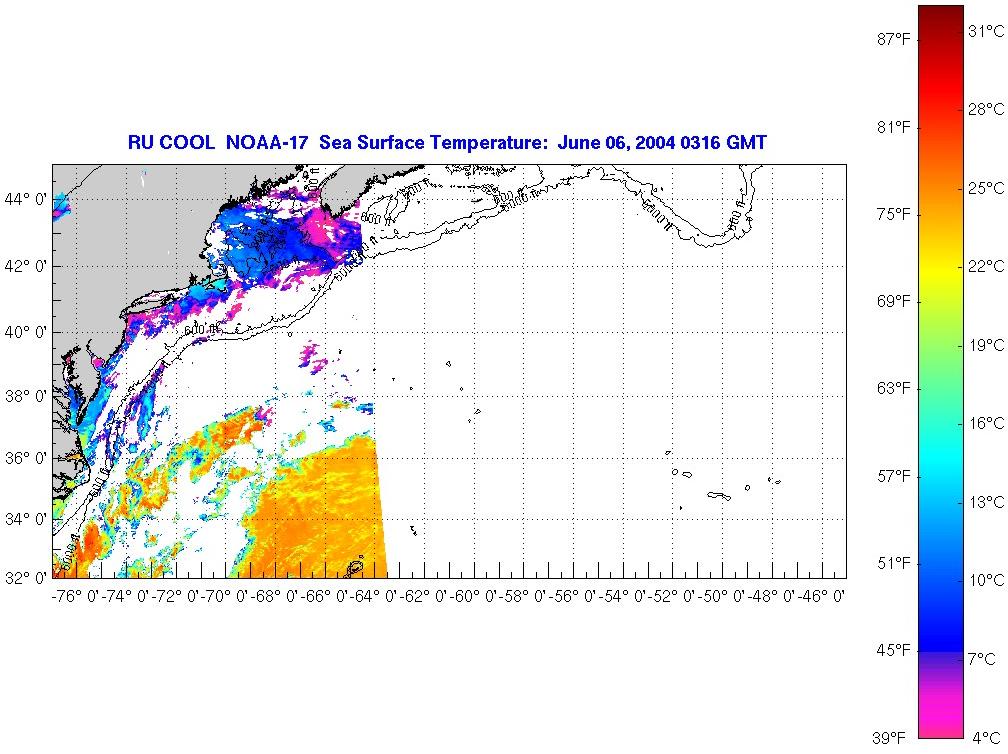Click the 44° 0' latitude label
The height and width of the screenshot is (754, 1008).
tap(26, 199)
